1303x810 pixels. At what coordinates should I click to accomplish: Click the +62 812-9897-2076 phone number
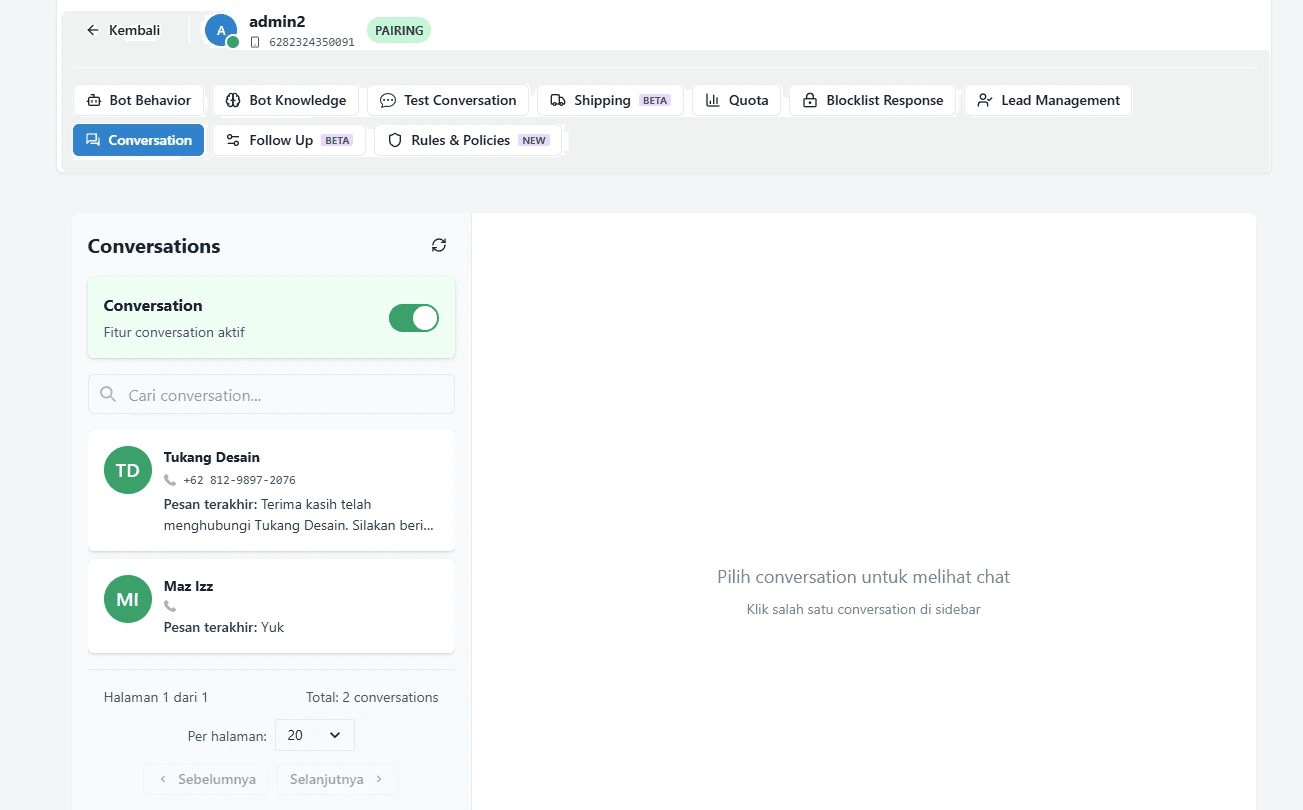239,480
